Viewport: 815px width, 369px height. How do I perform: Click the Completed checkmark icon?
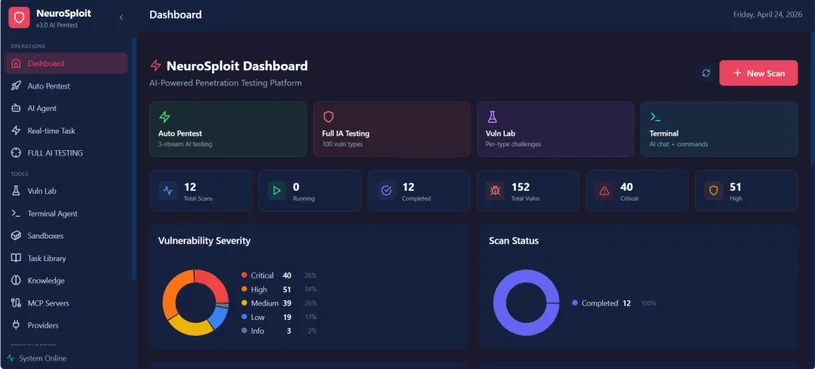click(386, 191)
